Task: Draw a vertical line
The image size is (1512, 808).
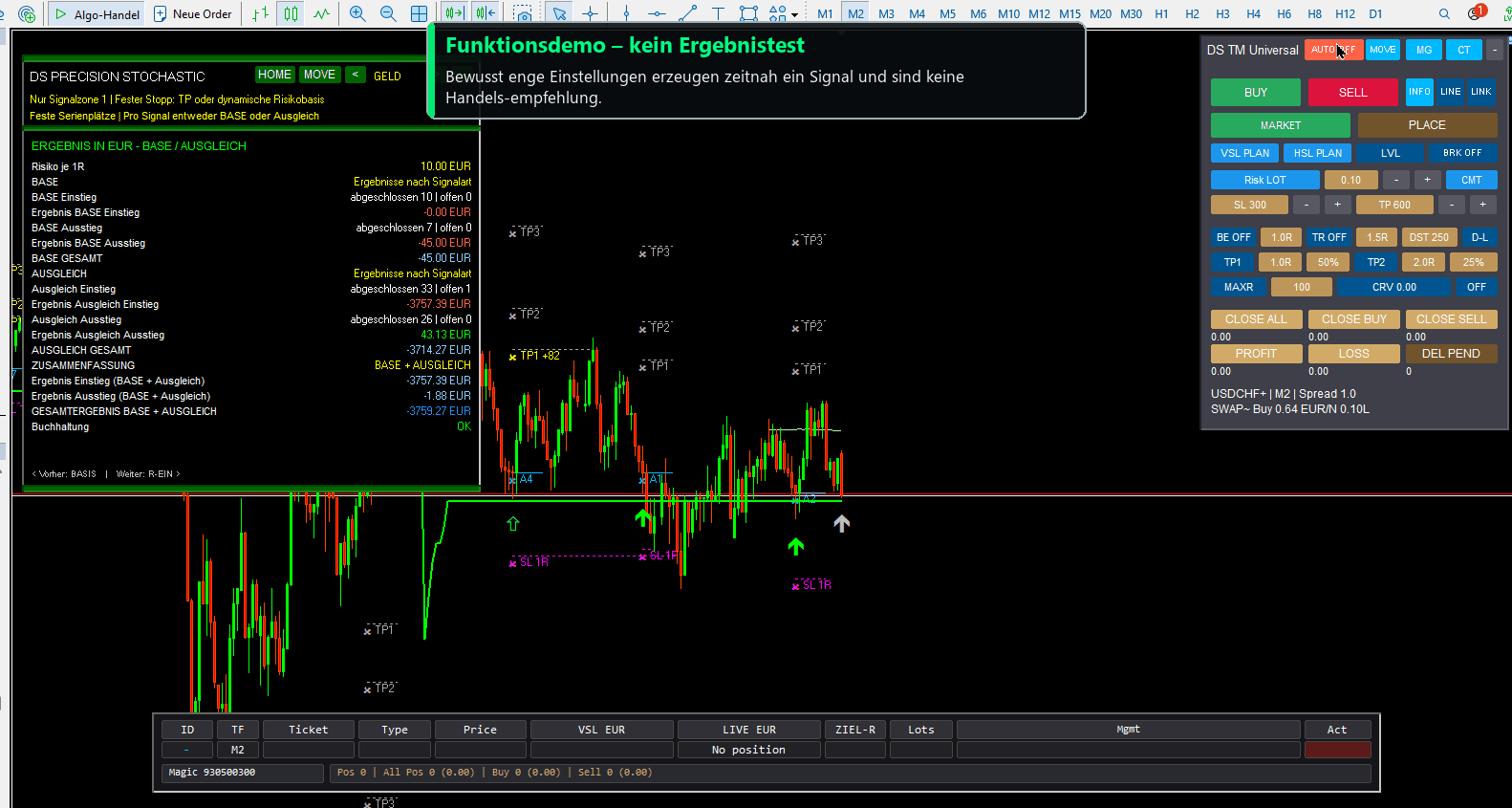Action: coord(626,13)
